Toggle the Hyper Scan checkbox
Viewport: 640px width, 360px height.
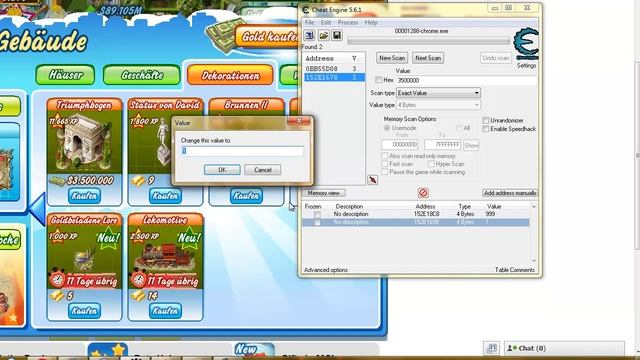(431, 164)
